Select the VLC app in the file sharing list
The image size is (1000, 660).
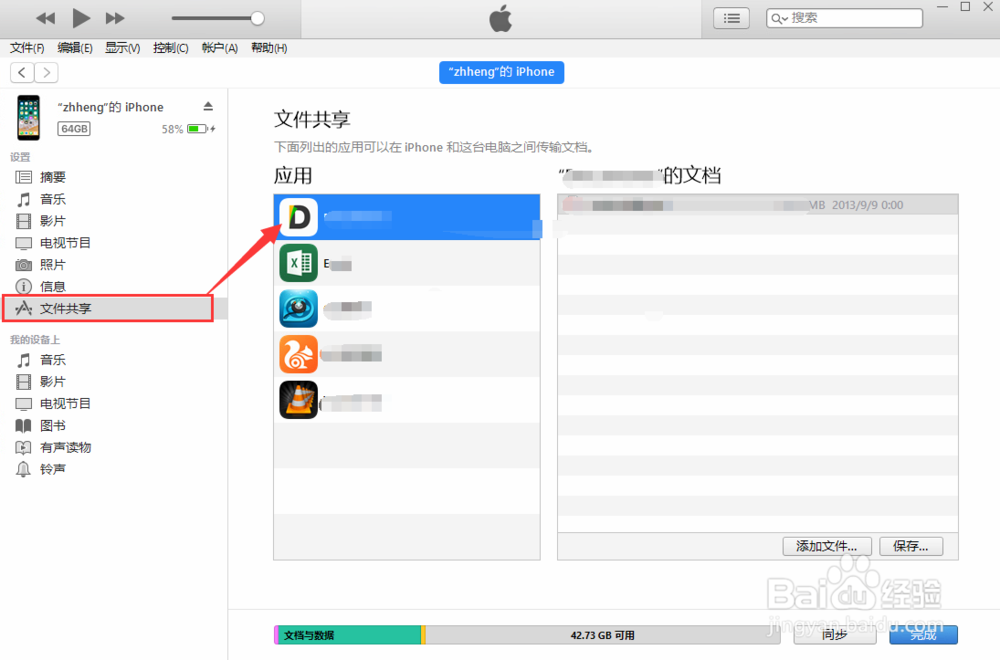pyautogui.click(x=298, y=400)
